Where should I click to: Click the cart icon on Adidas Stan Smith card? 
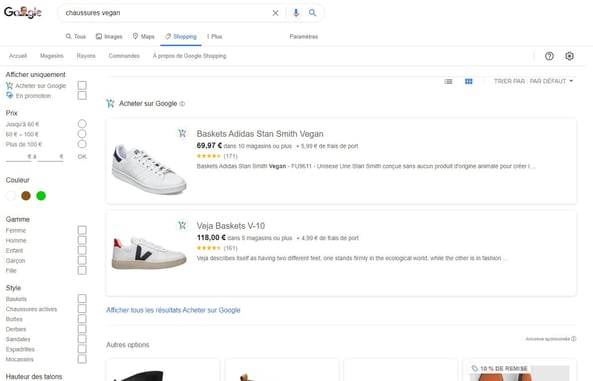(182, 133)
